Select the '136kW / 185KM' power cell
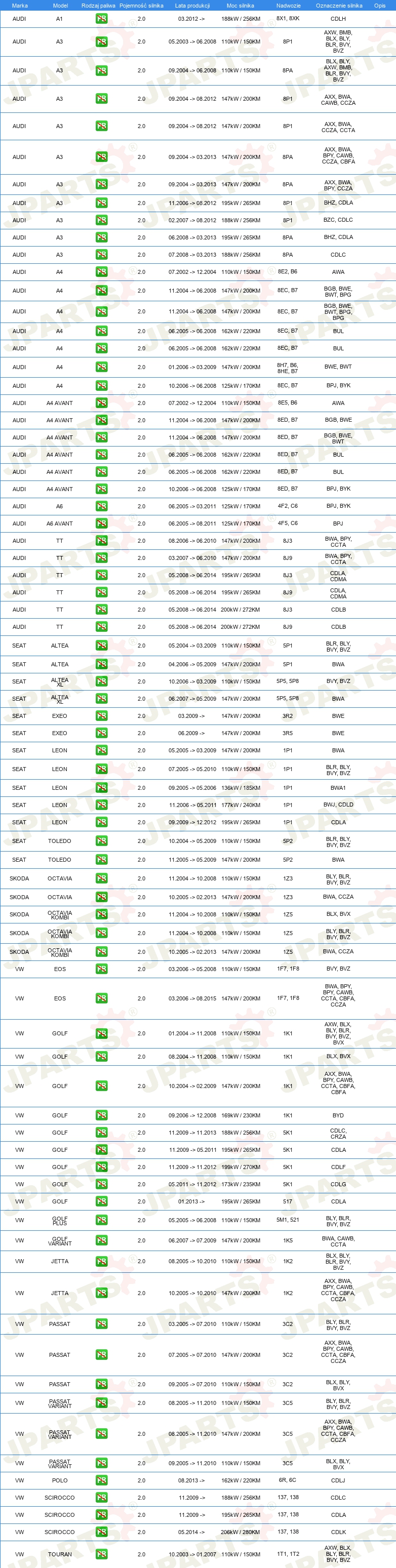Image resolution: width=396 pixels, height=1568 pixels. [241, 788]
